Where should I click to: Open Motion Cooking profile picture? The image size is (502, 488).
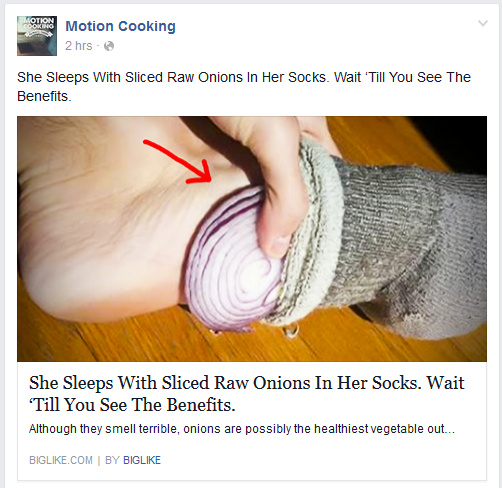pos(37,36)
